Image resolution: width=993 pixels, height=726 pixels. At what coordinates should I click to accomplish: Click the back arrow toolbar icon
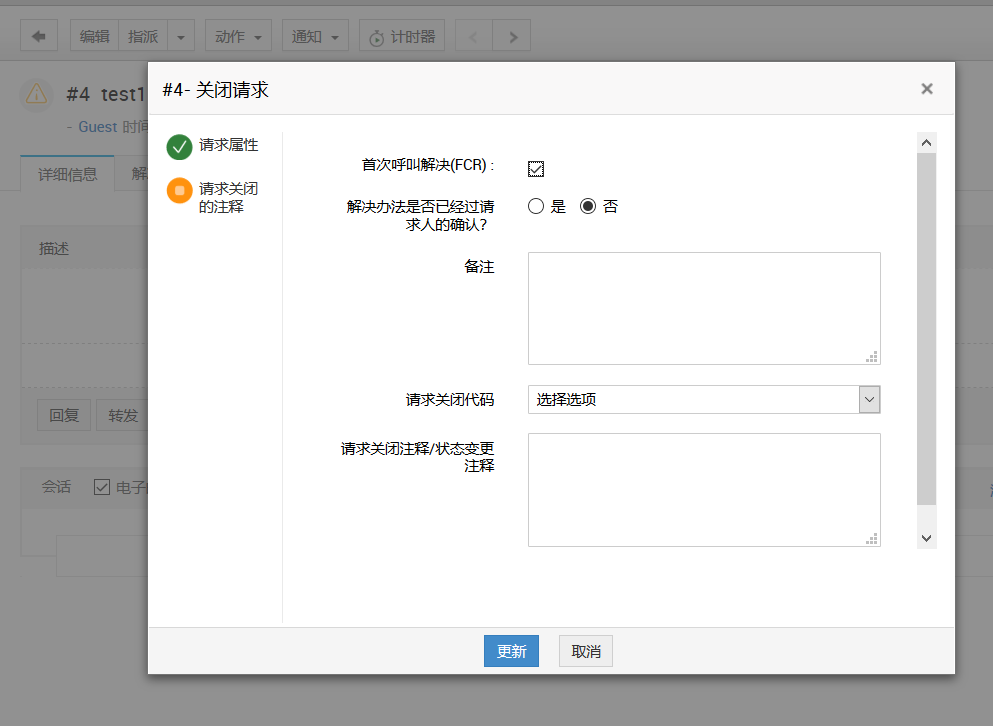click(x=39, y=36)
